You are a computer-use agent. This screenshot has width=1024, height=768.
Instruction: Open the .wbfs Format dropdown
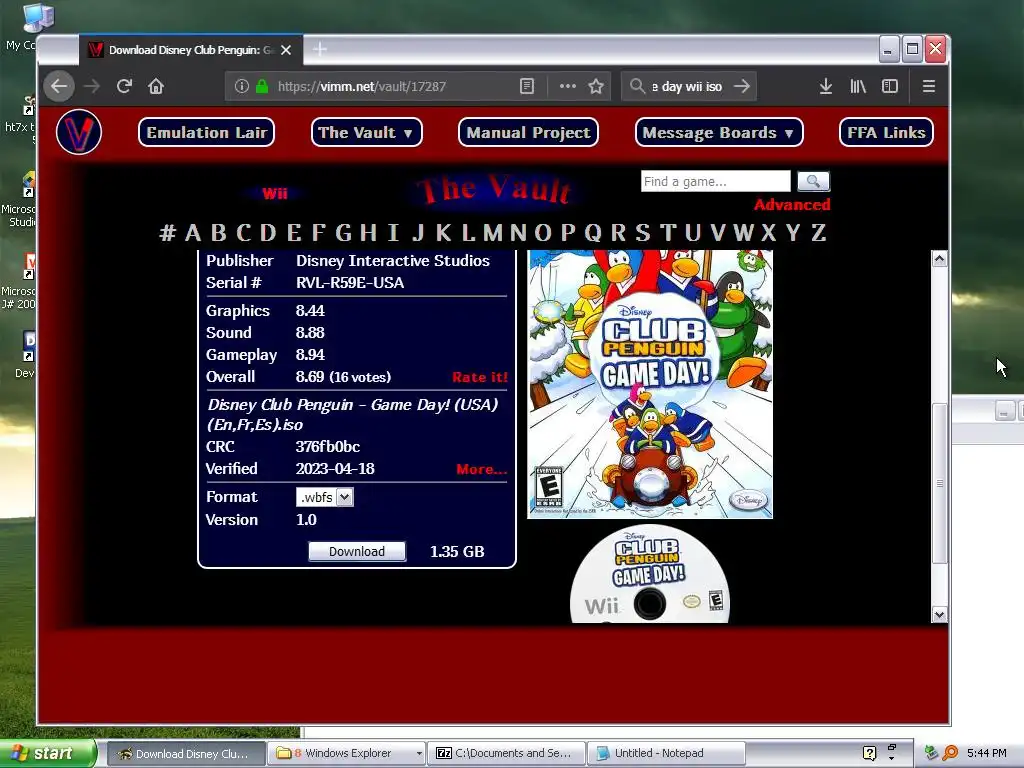click(325, 497)
